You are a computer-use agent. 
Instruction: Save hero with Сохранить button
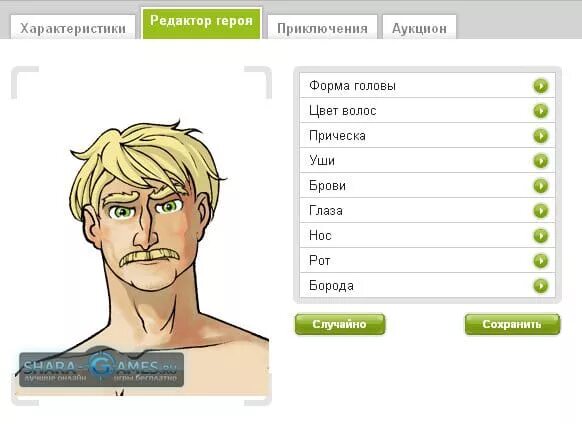click(x=512, y=324)
